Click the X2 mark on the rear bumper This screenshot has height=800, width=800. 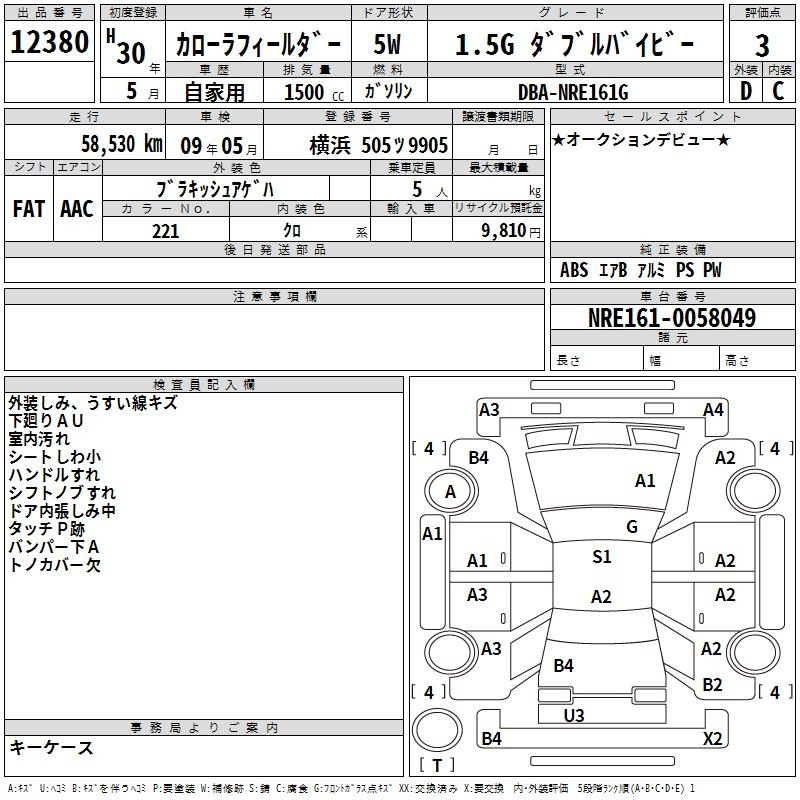click(713, 738)
